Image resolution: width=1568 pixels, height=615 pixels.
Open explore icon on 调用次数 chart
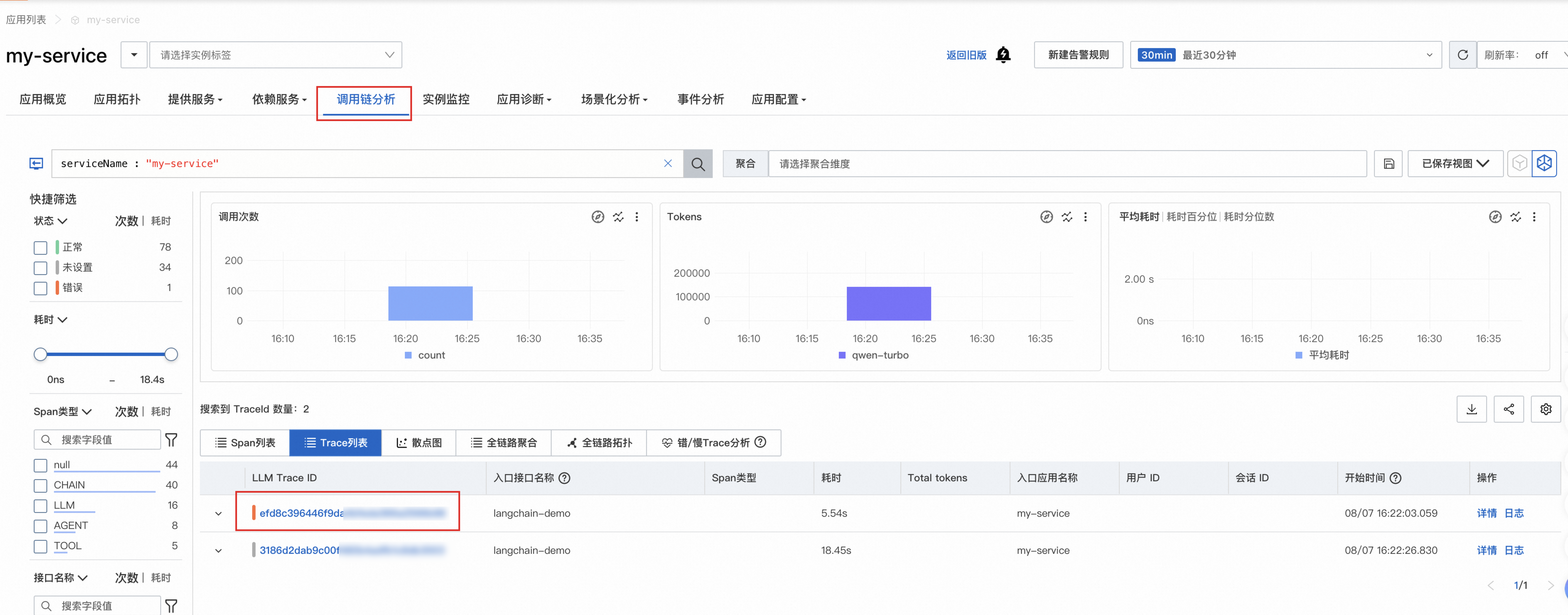[598, 217]
